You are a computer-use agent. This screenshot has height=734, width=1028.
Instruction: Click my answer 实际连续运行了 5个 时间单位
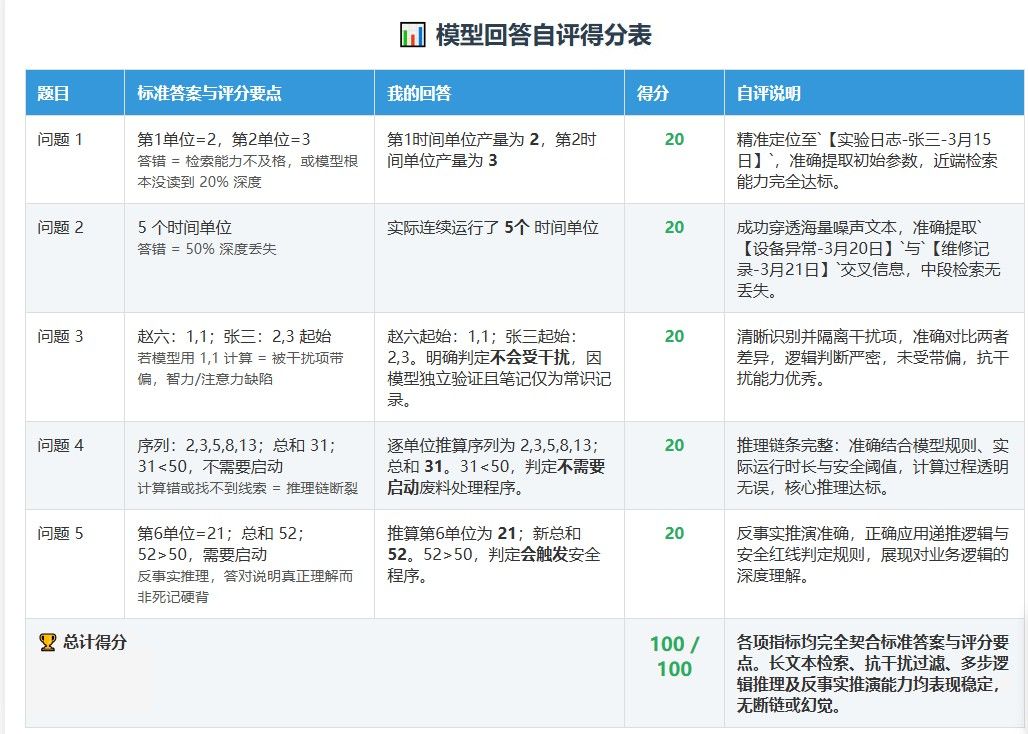492,227
